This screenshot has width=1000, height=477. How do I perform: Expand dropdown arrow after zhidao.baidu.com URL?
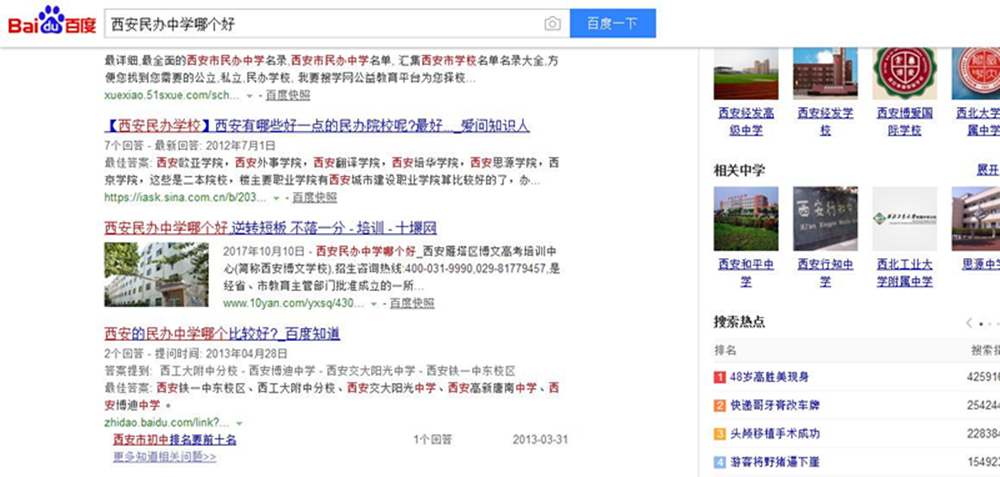pyautogui.click(x=239, y=423)
